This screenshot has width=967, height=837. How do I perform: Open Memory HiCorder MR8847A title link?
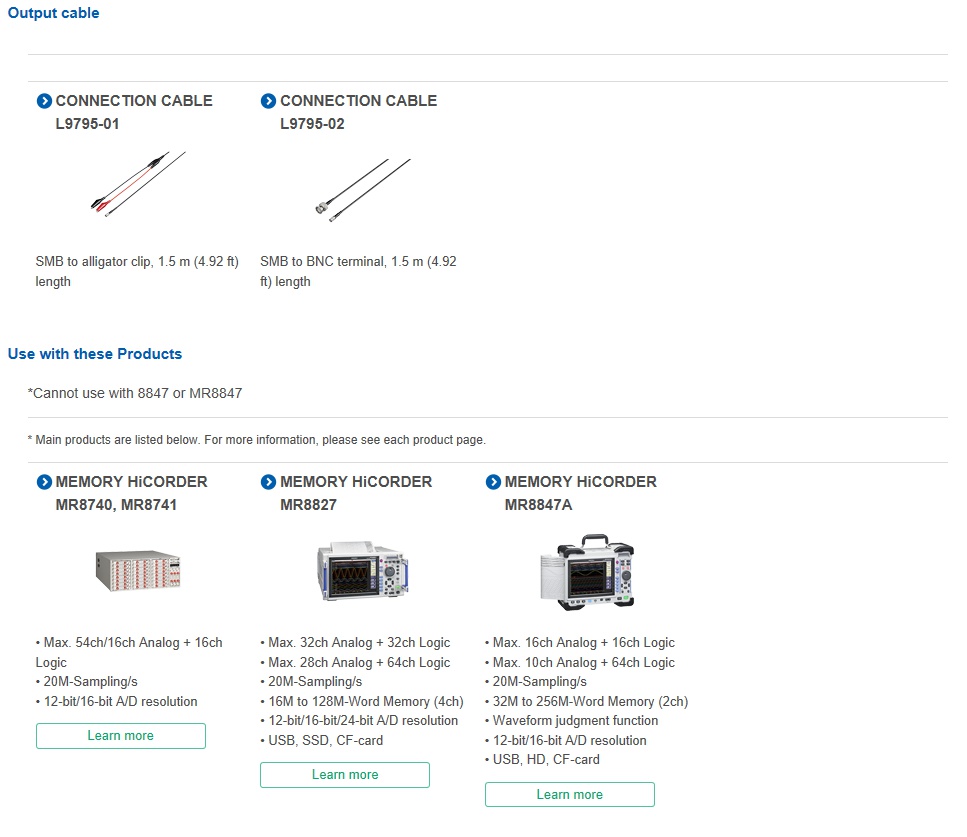pos(580,493)
